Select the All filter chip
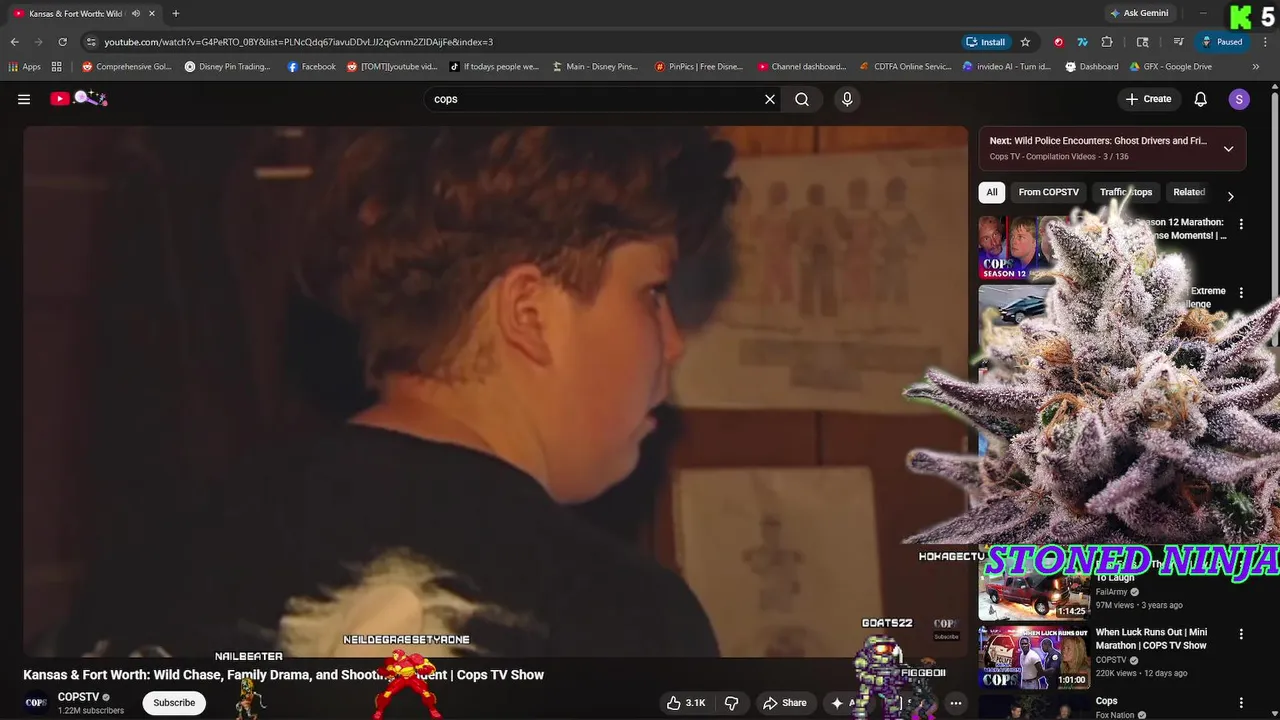 pos(992,192)
